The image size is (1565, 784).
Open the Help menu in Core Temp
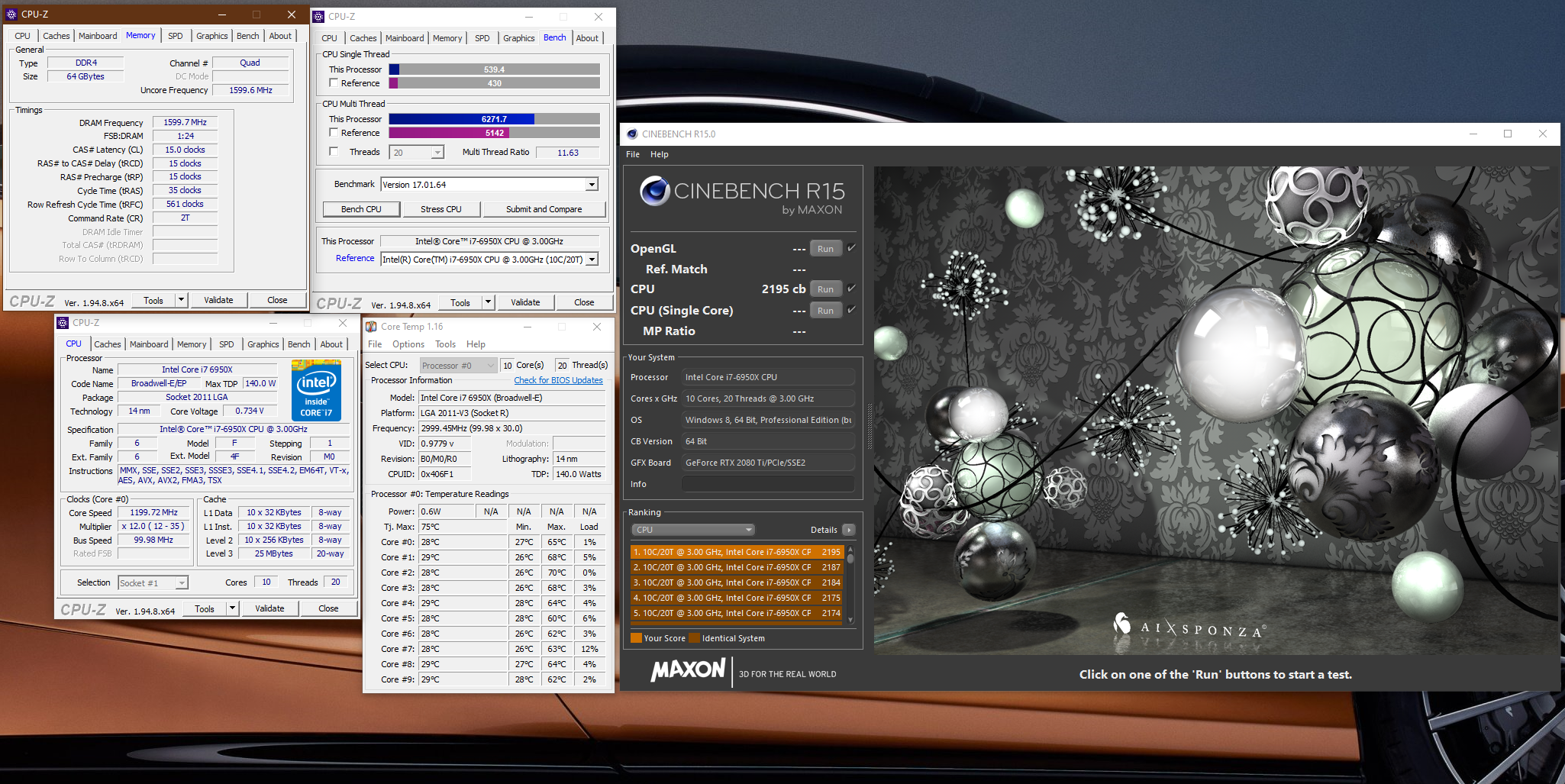(476, 344)
